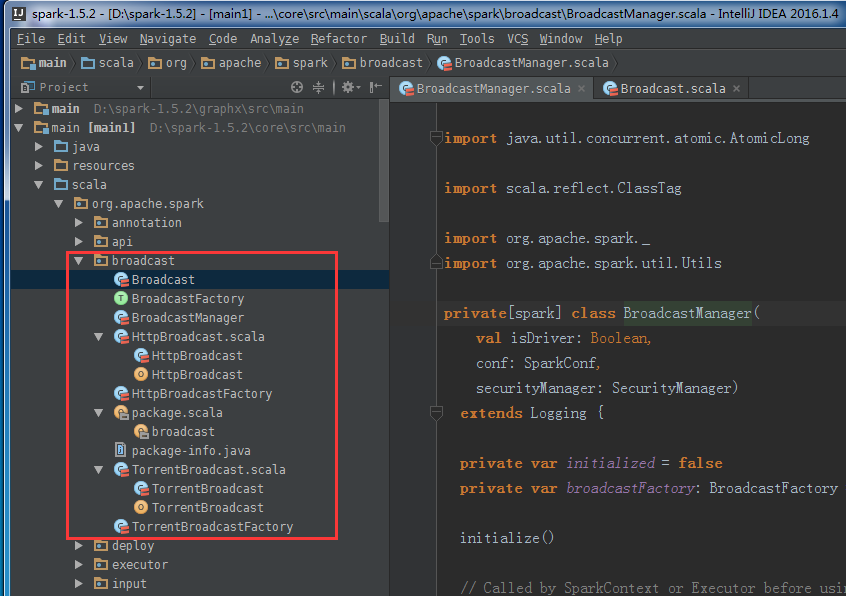Switch to the BroadcastManager.scala editor tab
This screenshot has height=596, width=846.
[x=493, y=88]
